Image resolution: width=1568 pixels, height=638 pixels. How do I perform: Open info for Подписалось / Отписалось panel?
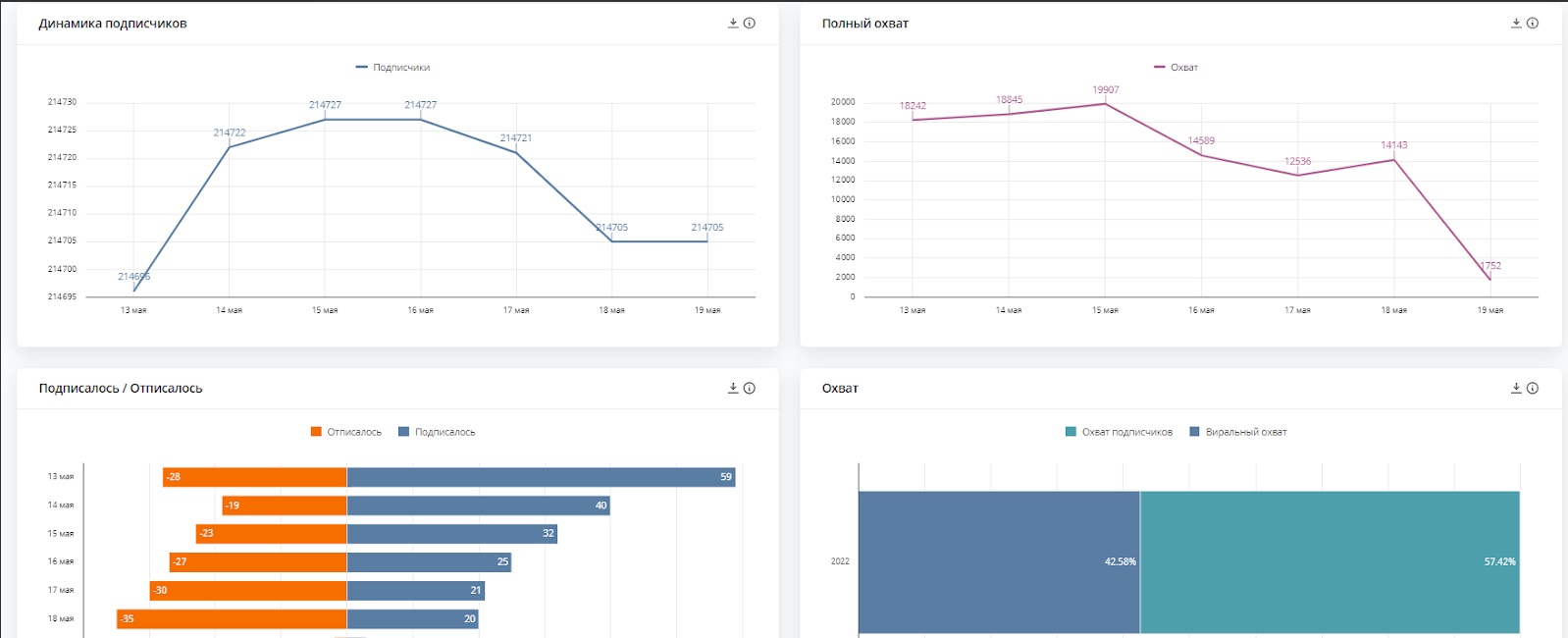(750, 388)
